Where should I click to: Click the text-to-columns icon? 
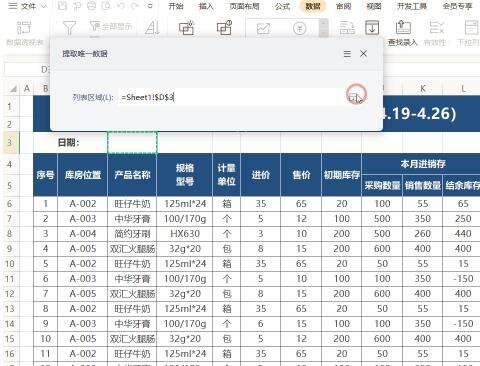pos(347,28)
